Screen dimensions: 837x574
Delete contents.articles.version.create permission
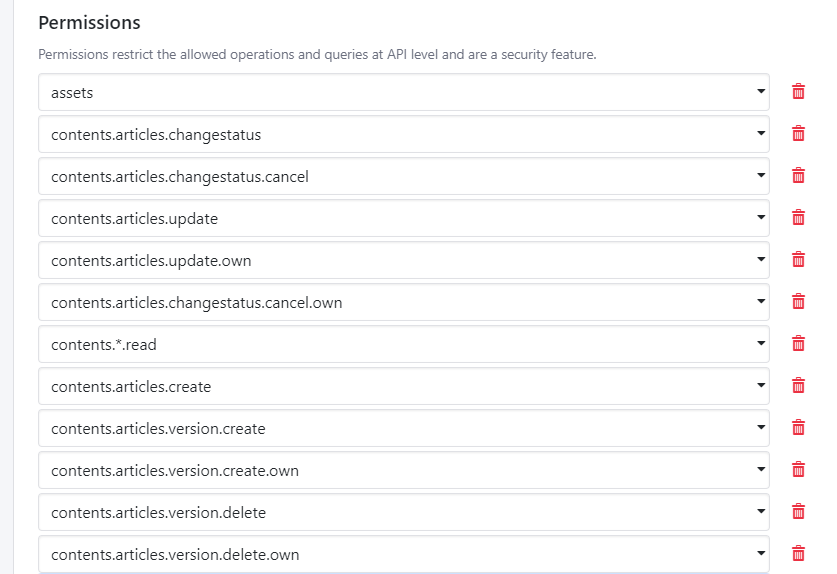pyautogui.click(x=798, y=428)
